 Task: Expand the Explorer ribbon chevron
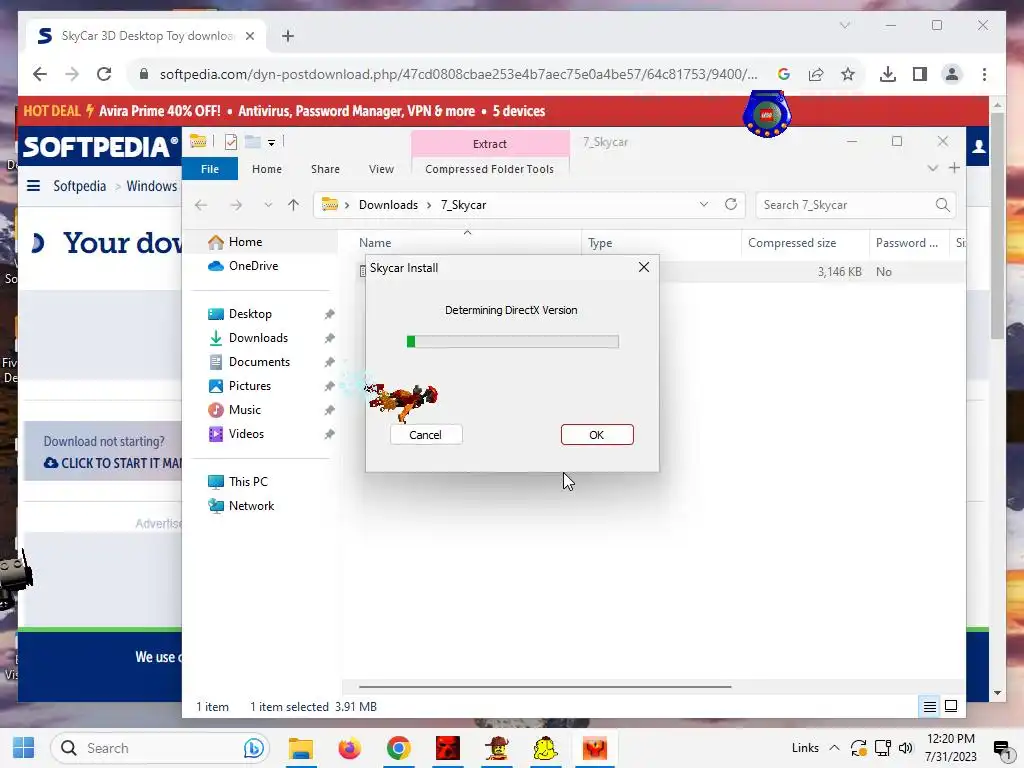933,168
